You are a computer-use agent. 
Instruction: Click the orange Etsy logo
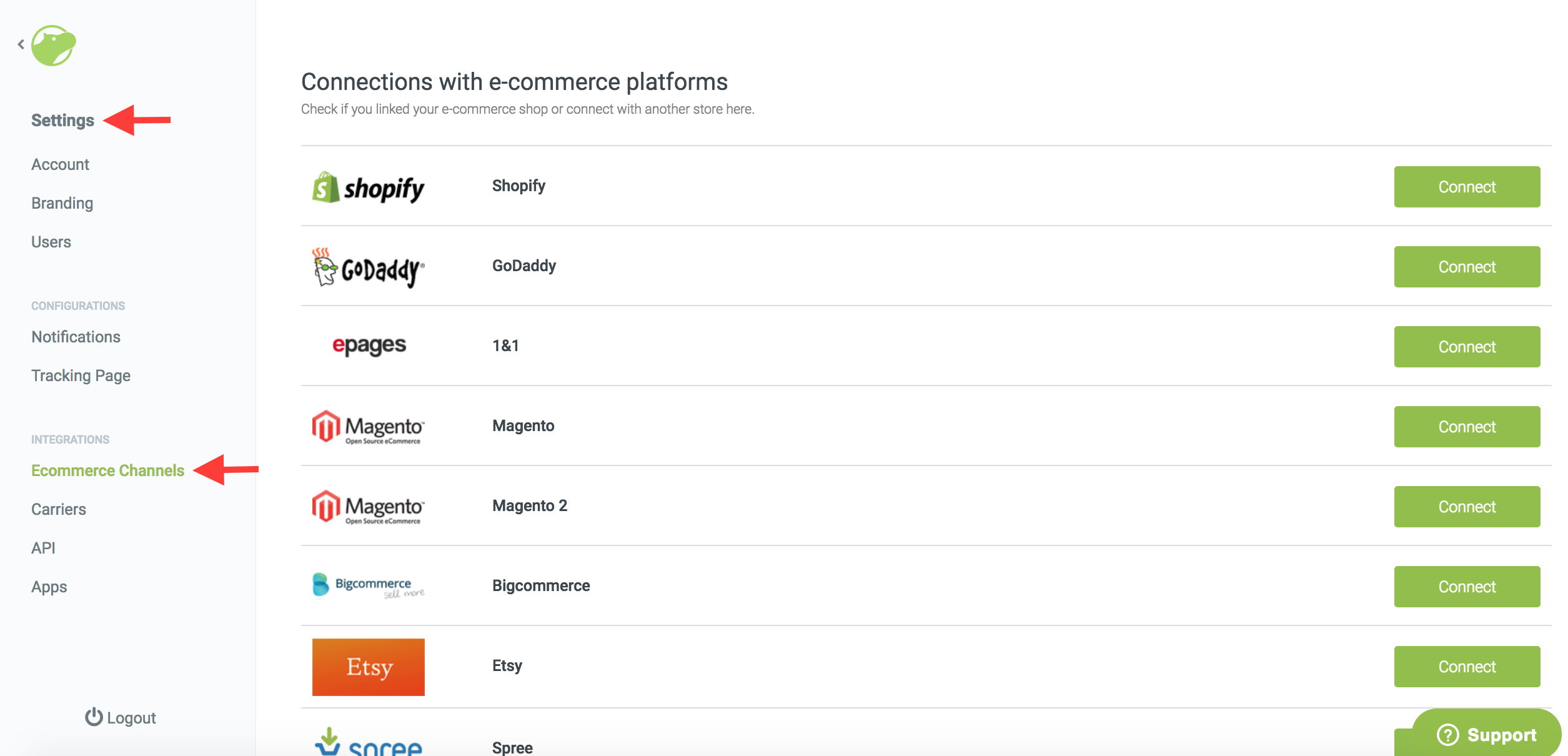tap(369, 667)
